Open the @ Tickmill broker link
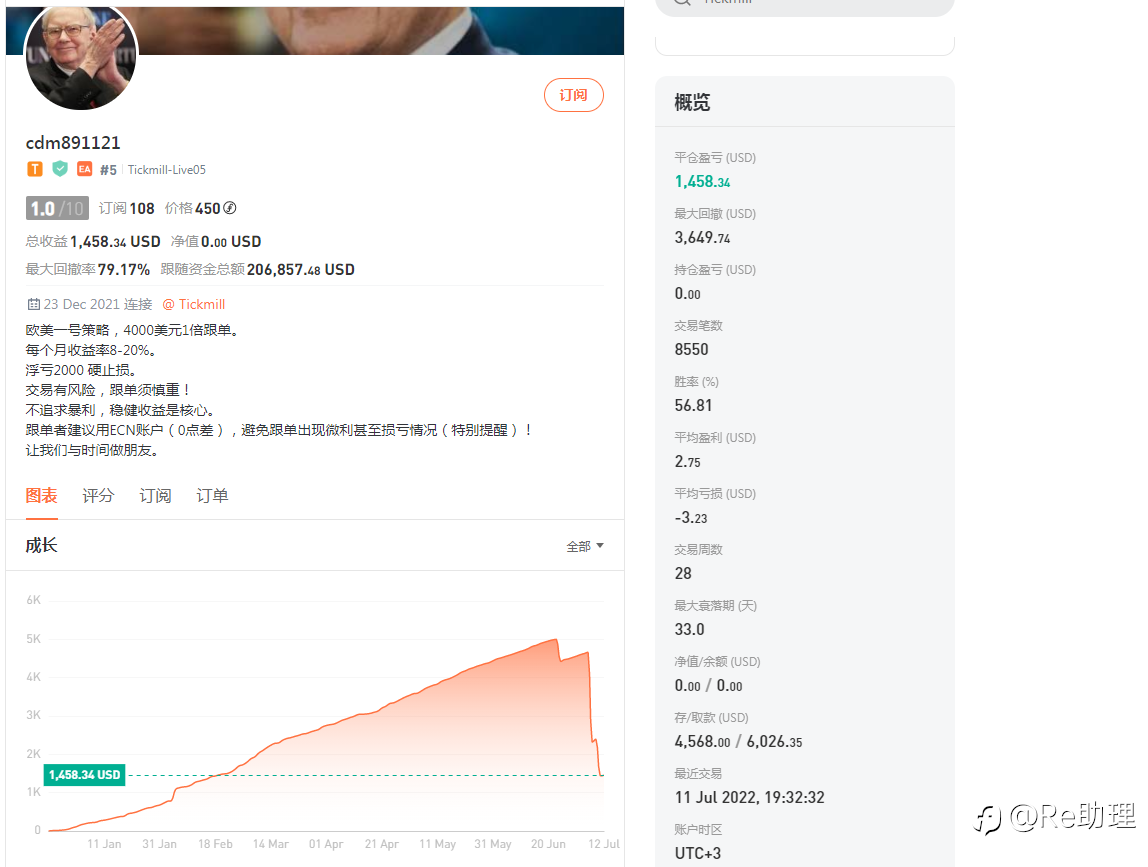The width and height of the screenshot is (1148, 867). (x=193, y=304)
